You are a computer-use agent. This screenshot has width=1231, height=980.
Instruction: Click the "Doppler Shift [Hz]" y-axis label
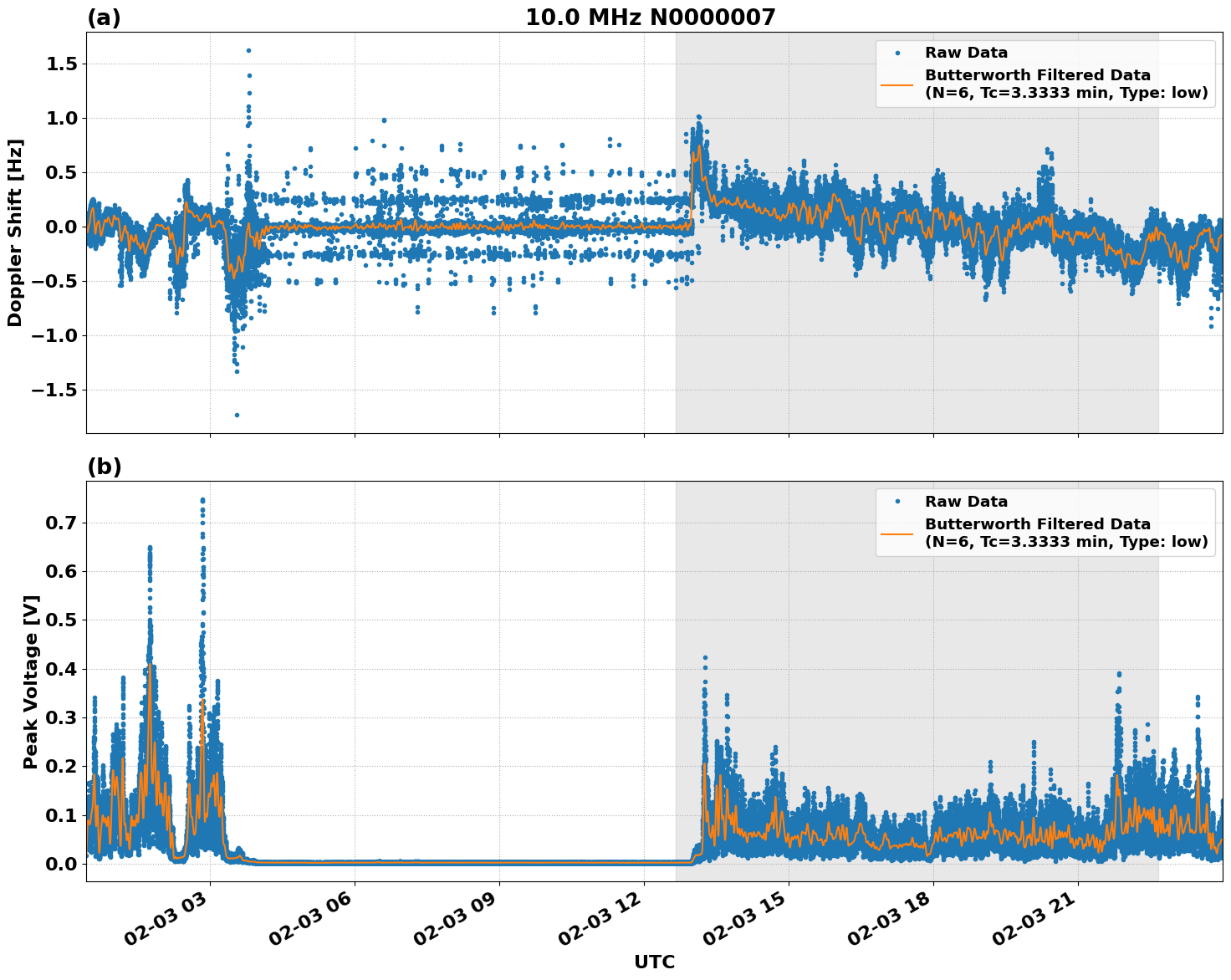(15, 232)
